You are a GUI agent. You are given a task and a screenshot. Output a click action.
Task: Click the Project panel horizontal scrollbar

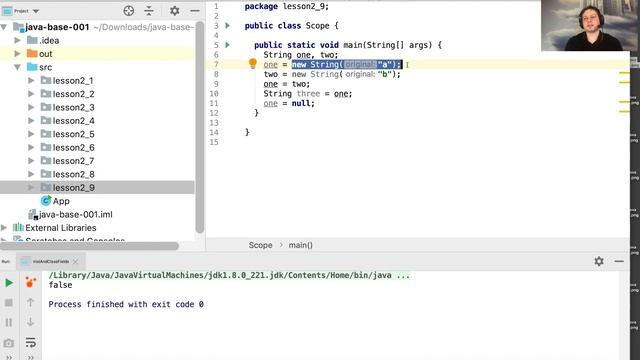click(x=89, y=246)
